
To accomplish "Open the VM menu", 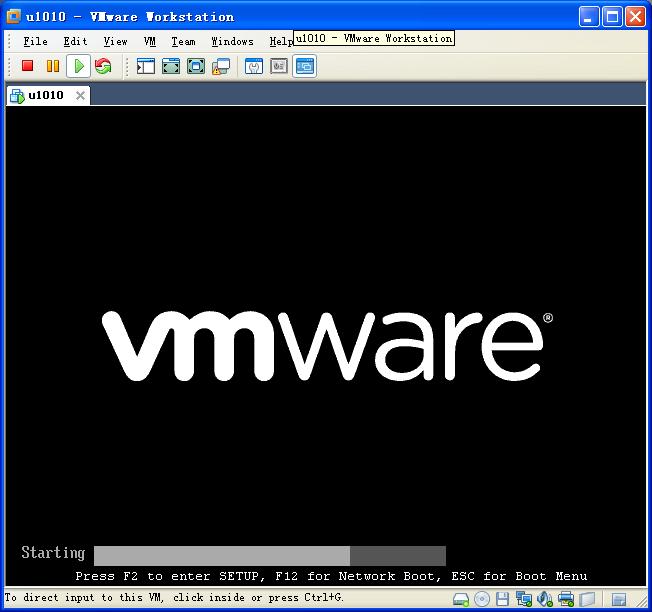I will 150,41.
